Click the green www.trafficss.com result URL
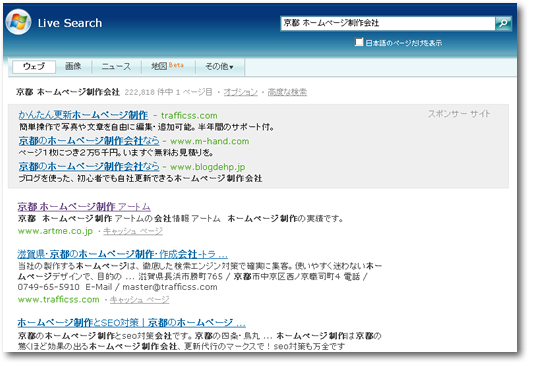533x366 pixels. (58, 299)
